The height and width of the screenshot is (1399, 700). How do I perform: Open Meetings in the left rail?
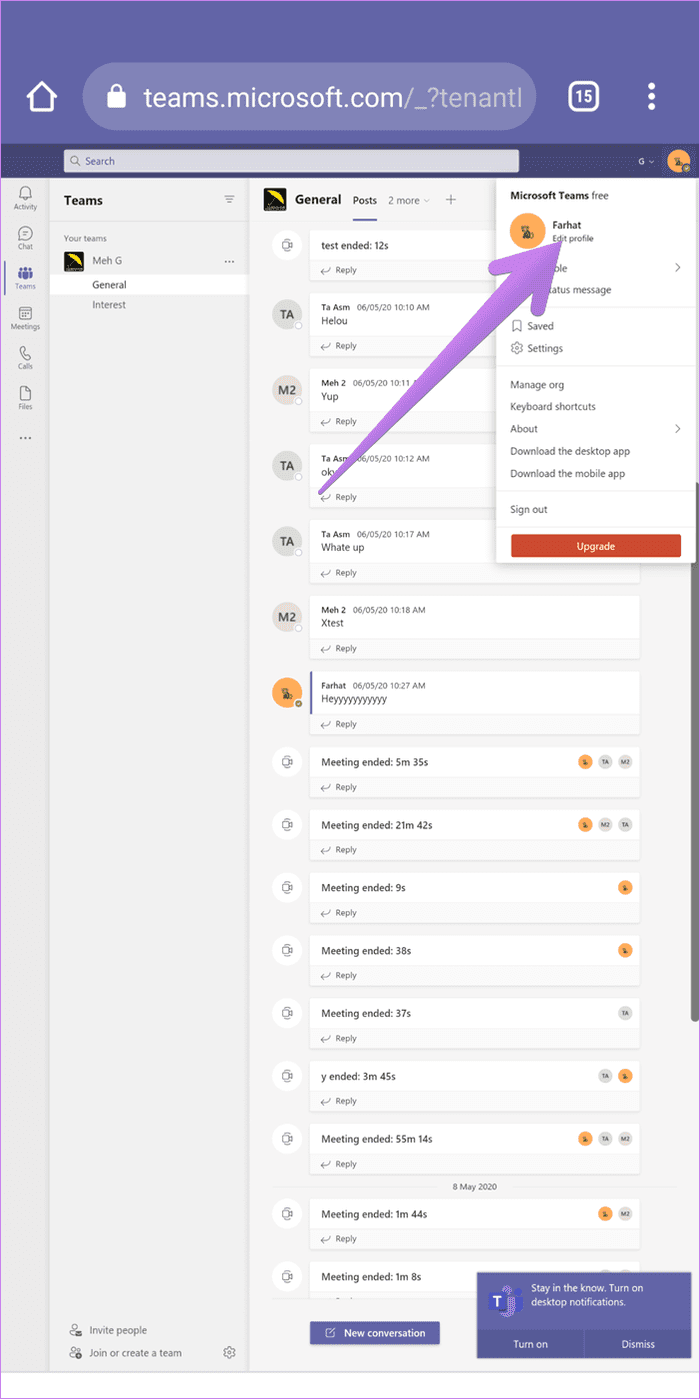click(x=25, y=318)
